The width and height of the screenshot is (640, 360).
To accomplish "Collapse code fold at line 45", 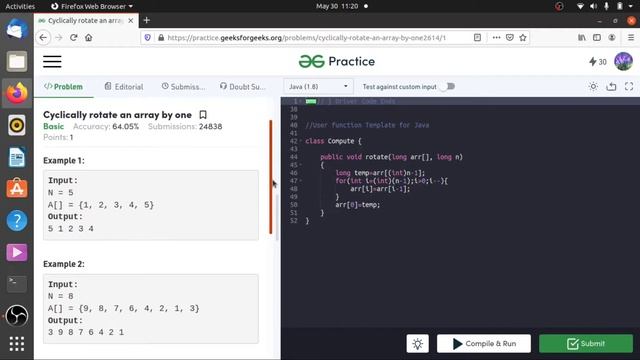I will [301, 165].
